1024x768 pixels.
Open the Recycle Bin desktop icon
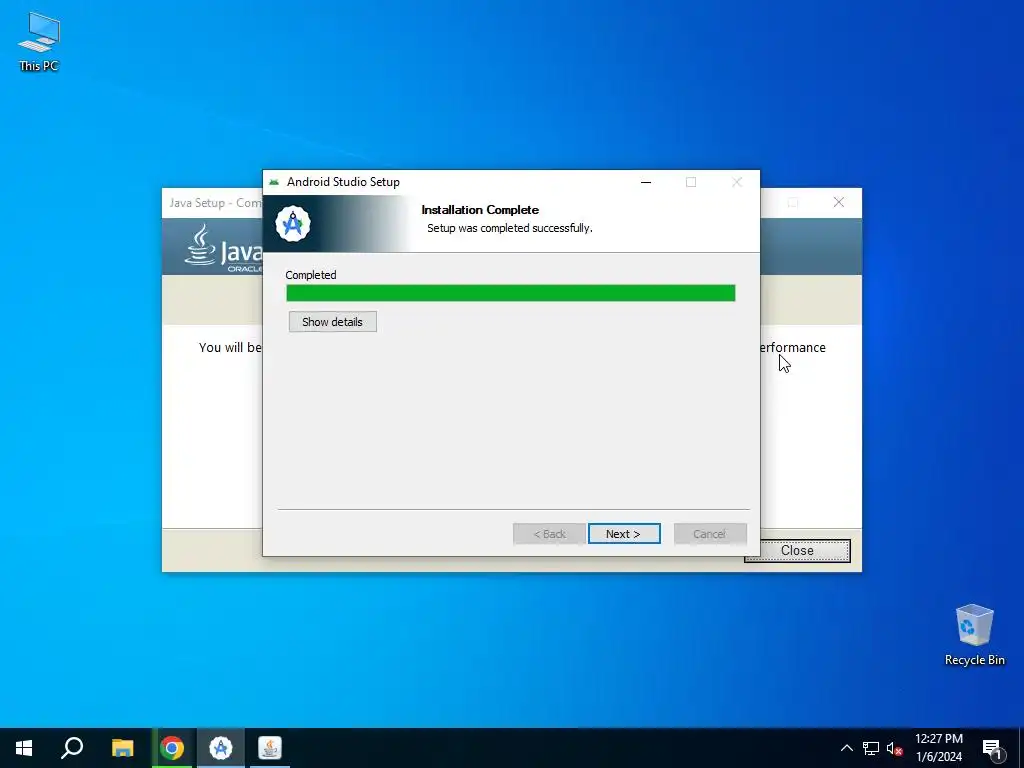click(974, 635)
